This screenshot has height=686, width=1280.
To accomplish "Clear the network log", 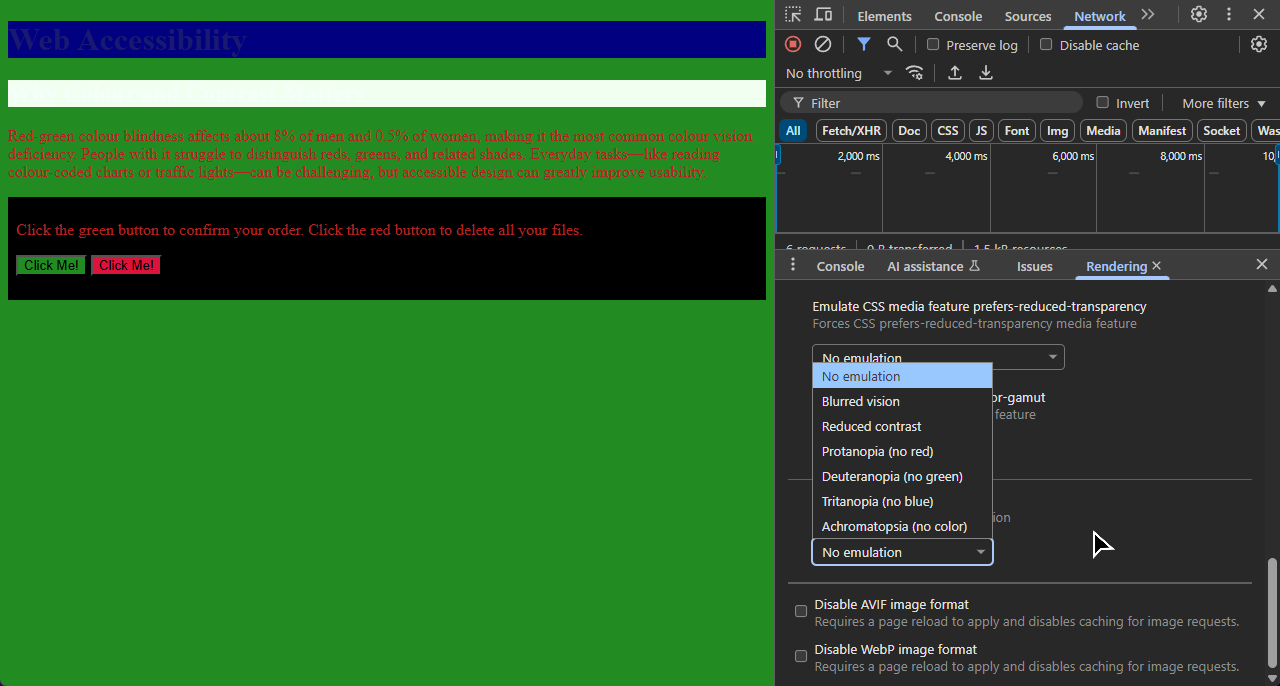I will [x=823, y=44].
